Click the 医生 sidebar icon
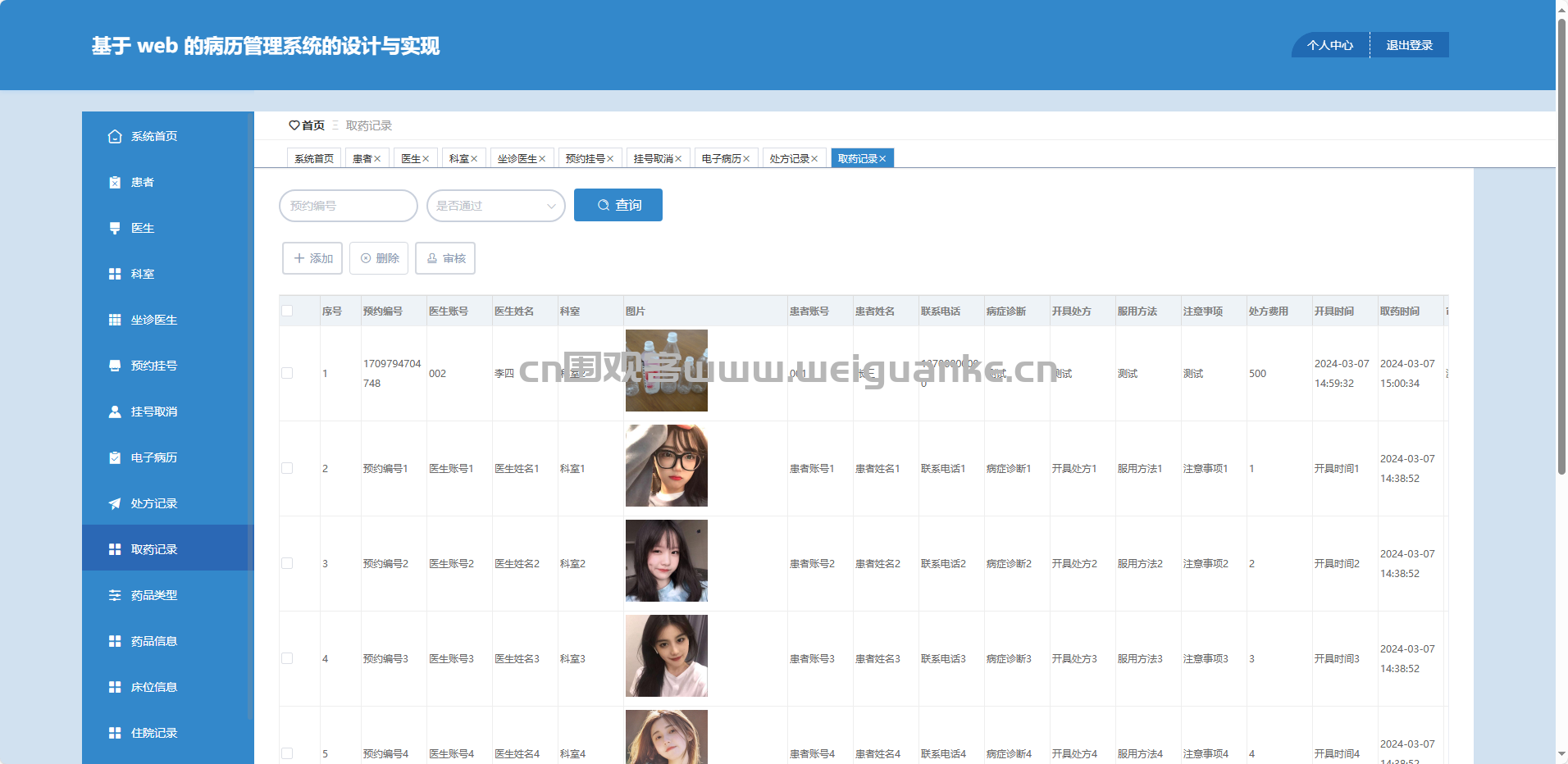This screenshot has height=764, width=1568. (x=115, y=228)
